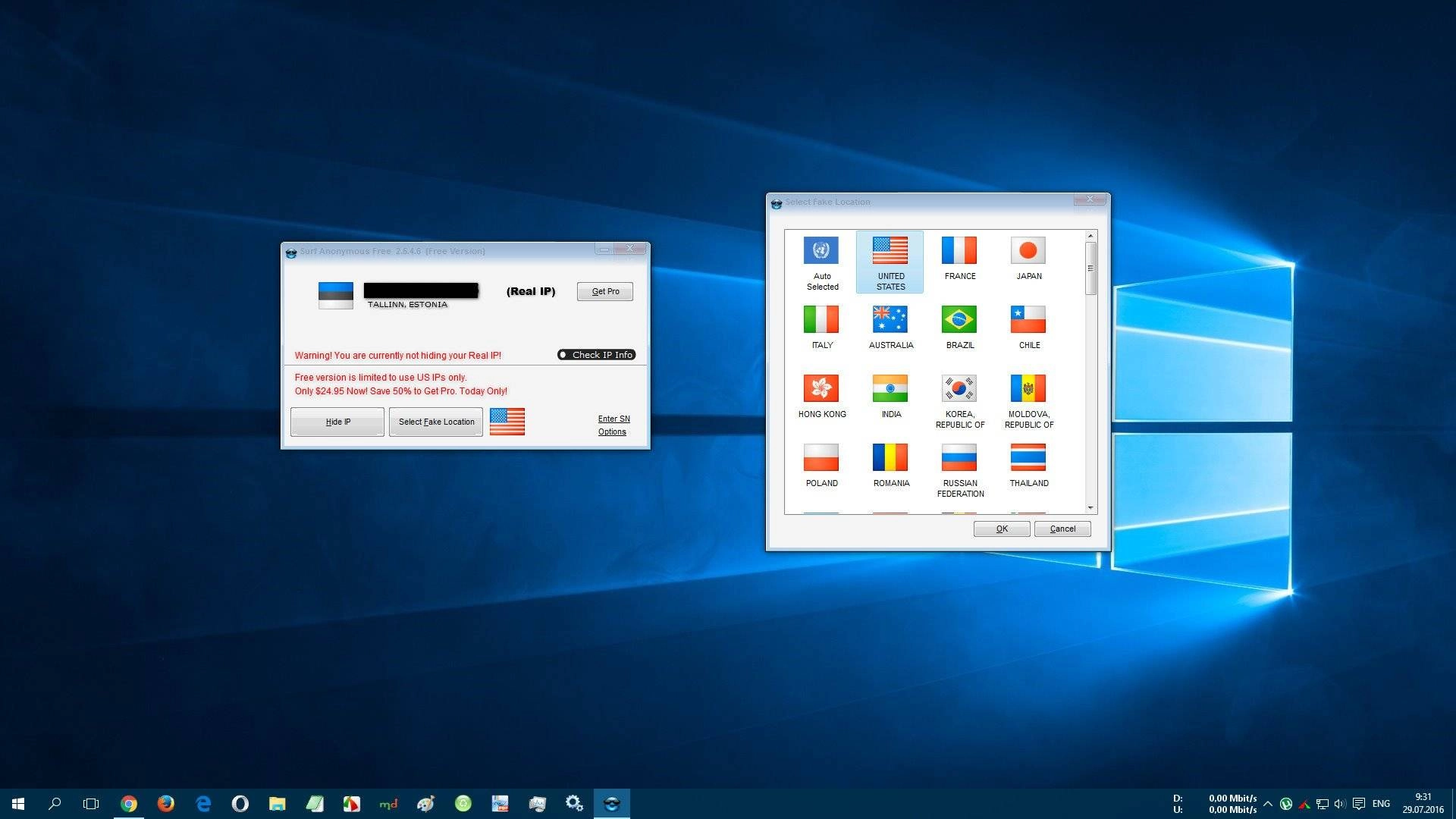Viewport: 1456px width, 819px height.
Task: Open the Enter SN link
Action: tap(613, 419)
